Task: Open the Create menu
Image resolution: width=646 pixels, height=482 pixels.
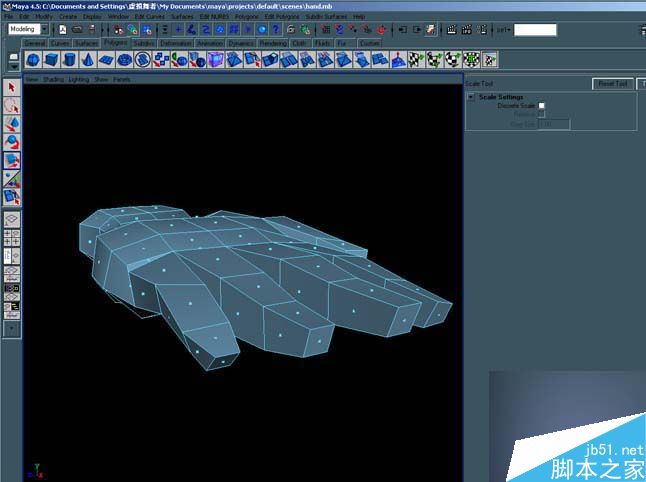Action: [68, 16]
